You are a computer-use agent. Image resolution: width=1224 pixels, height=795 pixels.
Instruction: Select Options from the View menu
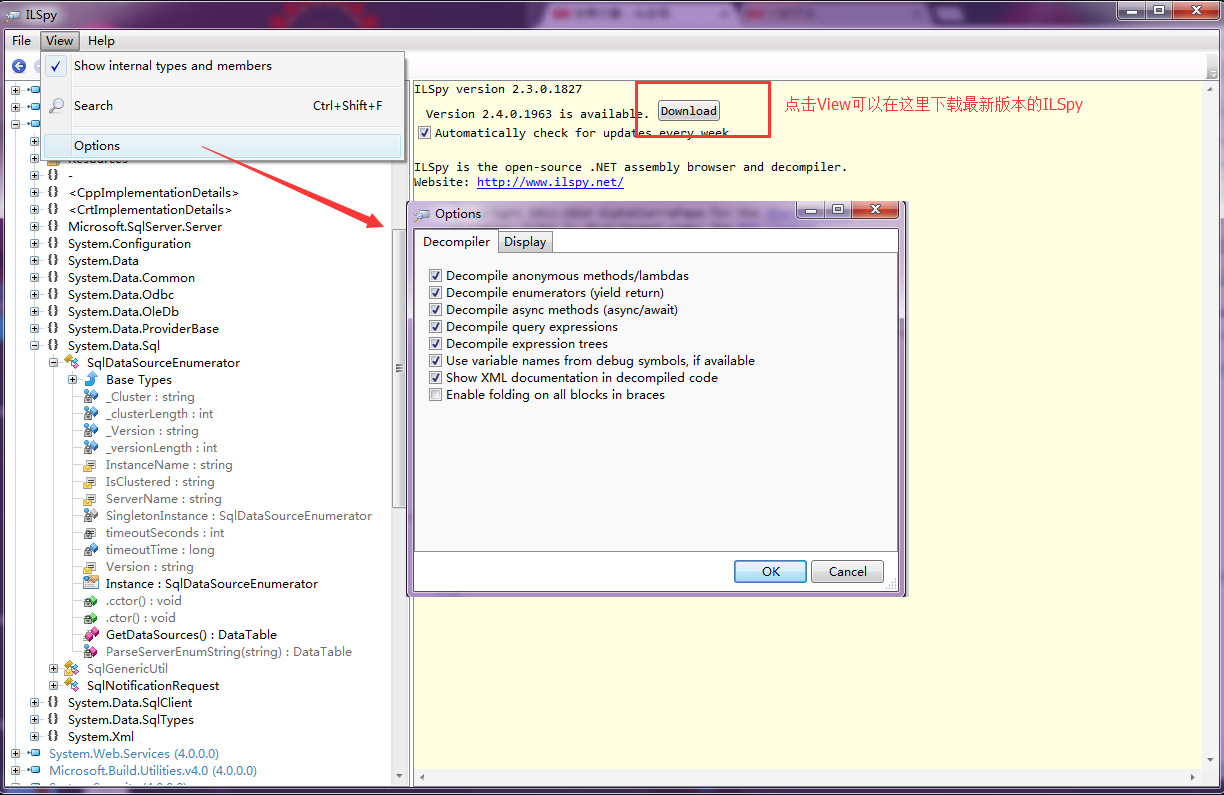[224, 146]
